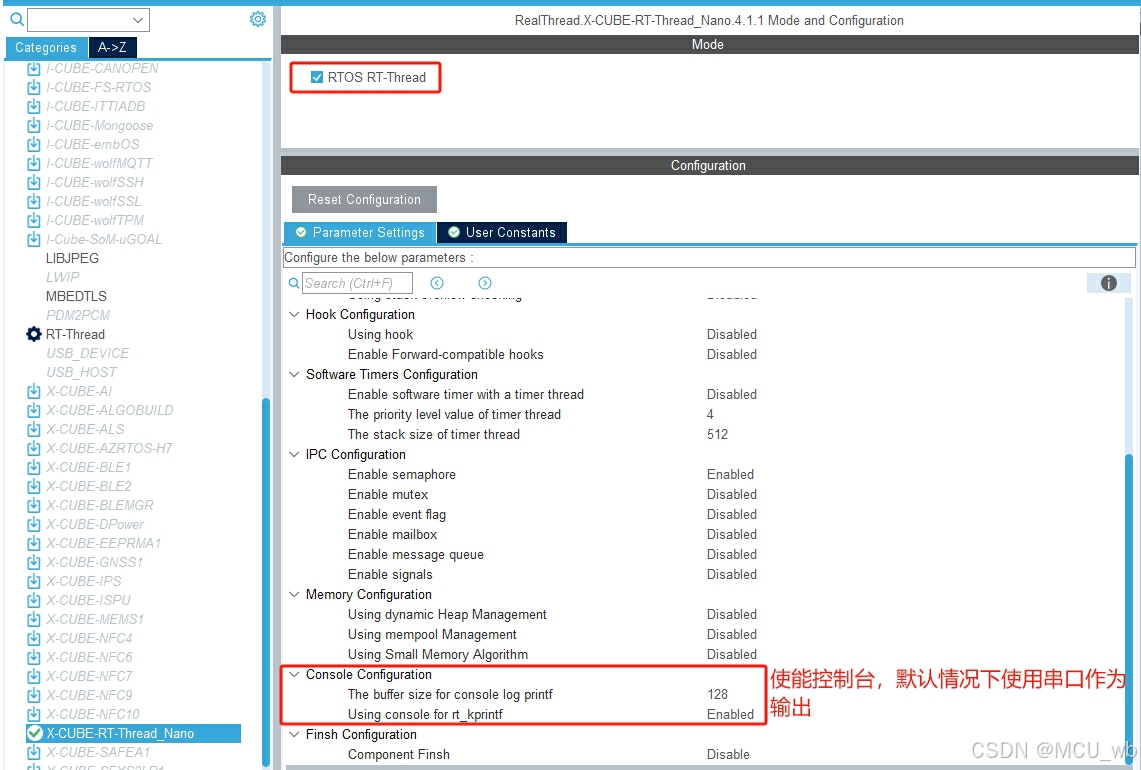Screen dimensions: 1141x770
Task: Collapse the Finsh Configuration section
Action: tap(294, 734)
